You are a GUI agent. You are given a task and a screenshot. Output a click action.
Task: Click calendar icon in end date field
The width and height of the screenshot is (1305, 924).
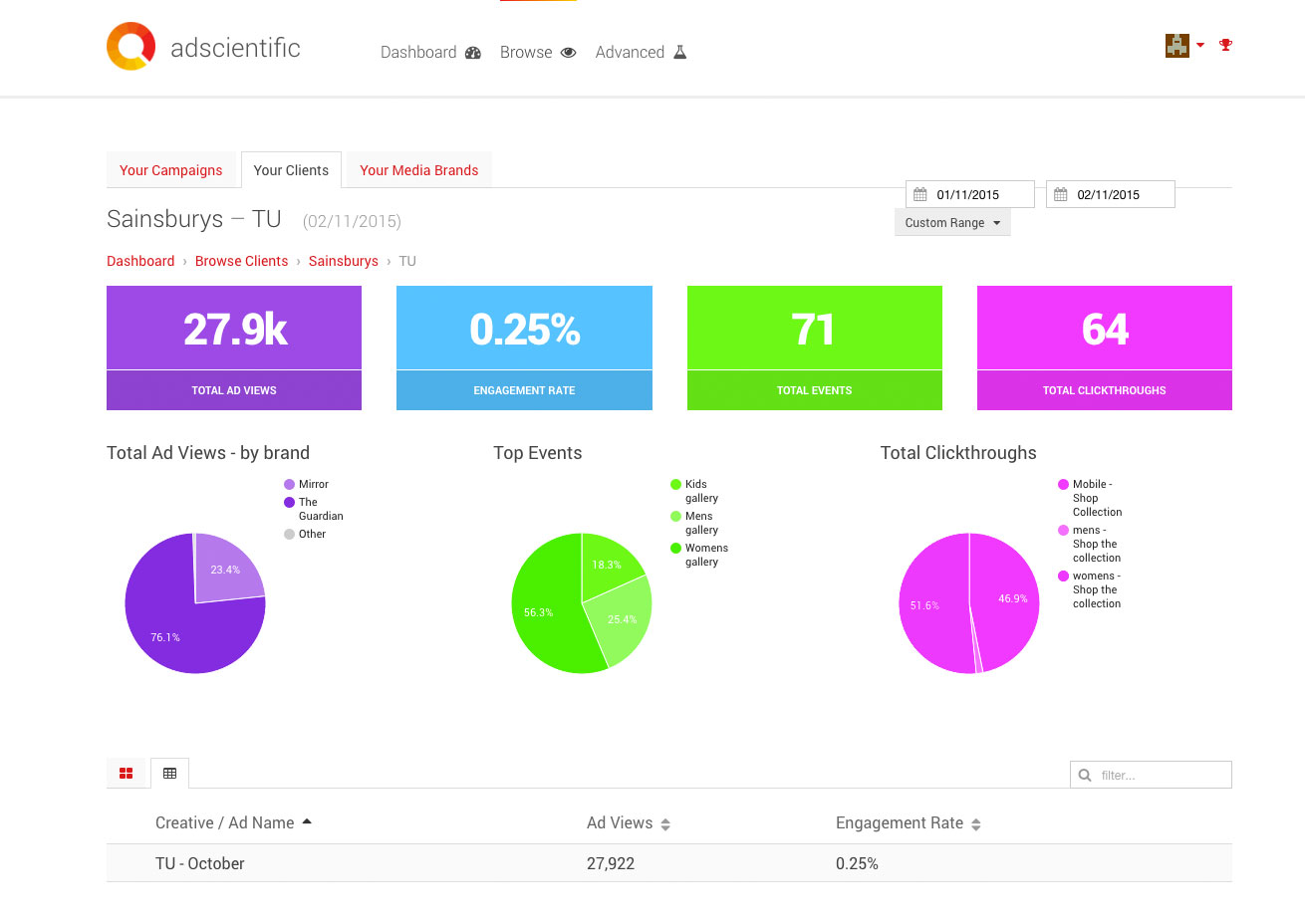tap(1061, 194)
